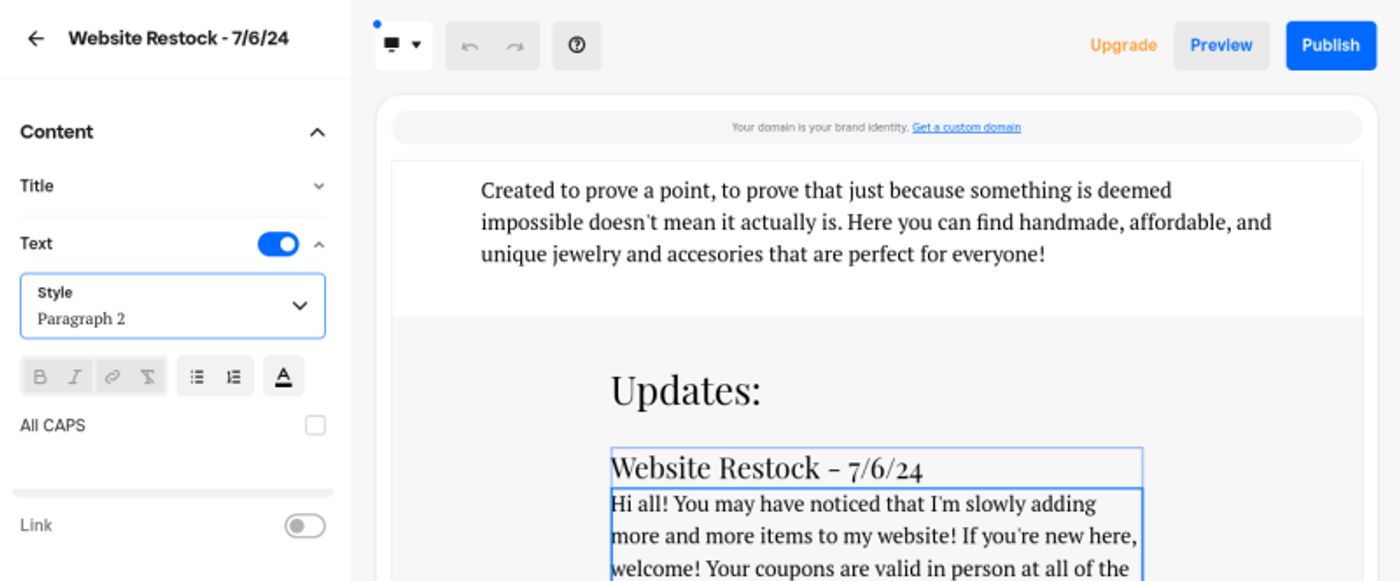
Task: Open the text color icon
Action: click(283, 376)
